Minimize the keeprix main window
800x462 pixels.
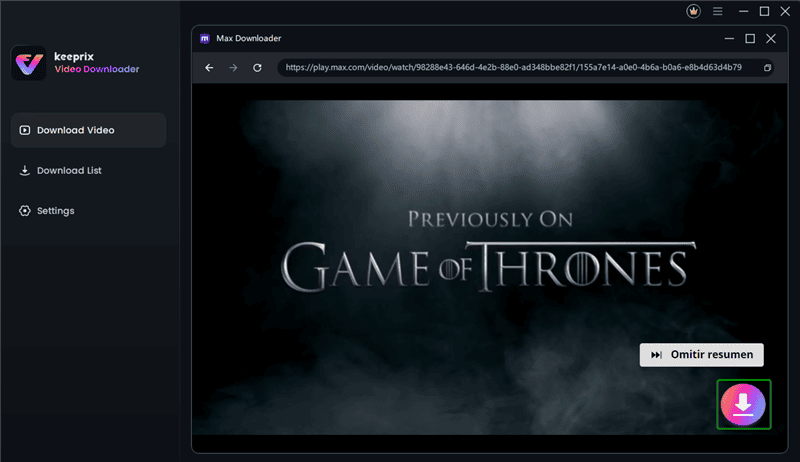(x=743, y=11)
